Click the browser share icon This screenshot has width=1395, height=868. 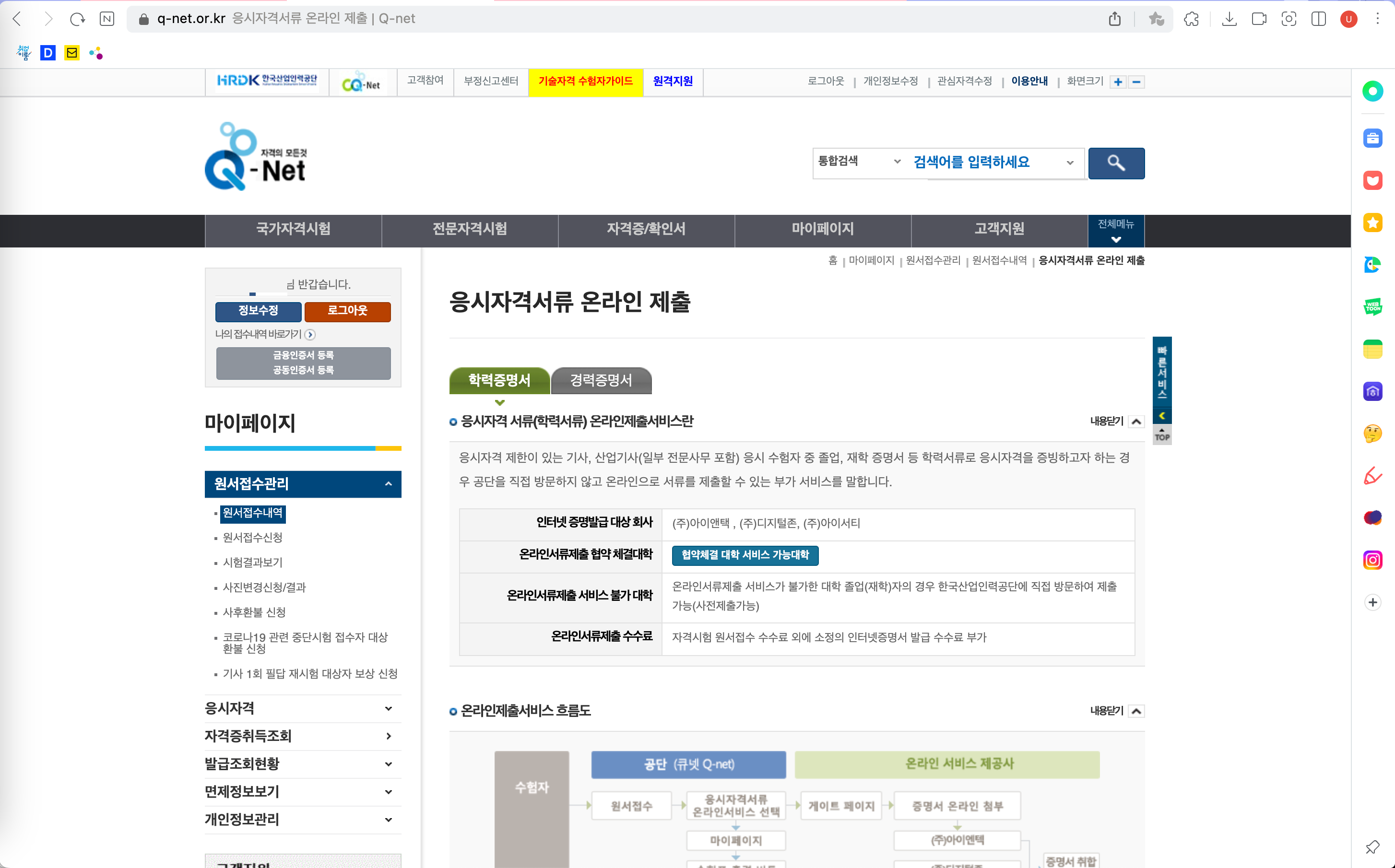(x=1114, y=19)
